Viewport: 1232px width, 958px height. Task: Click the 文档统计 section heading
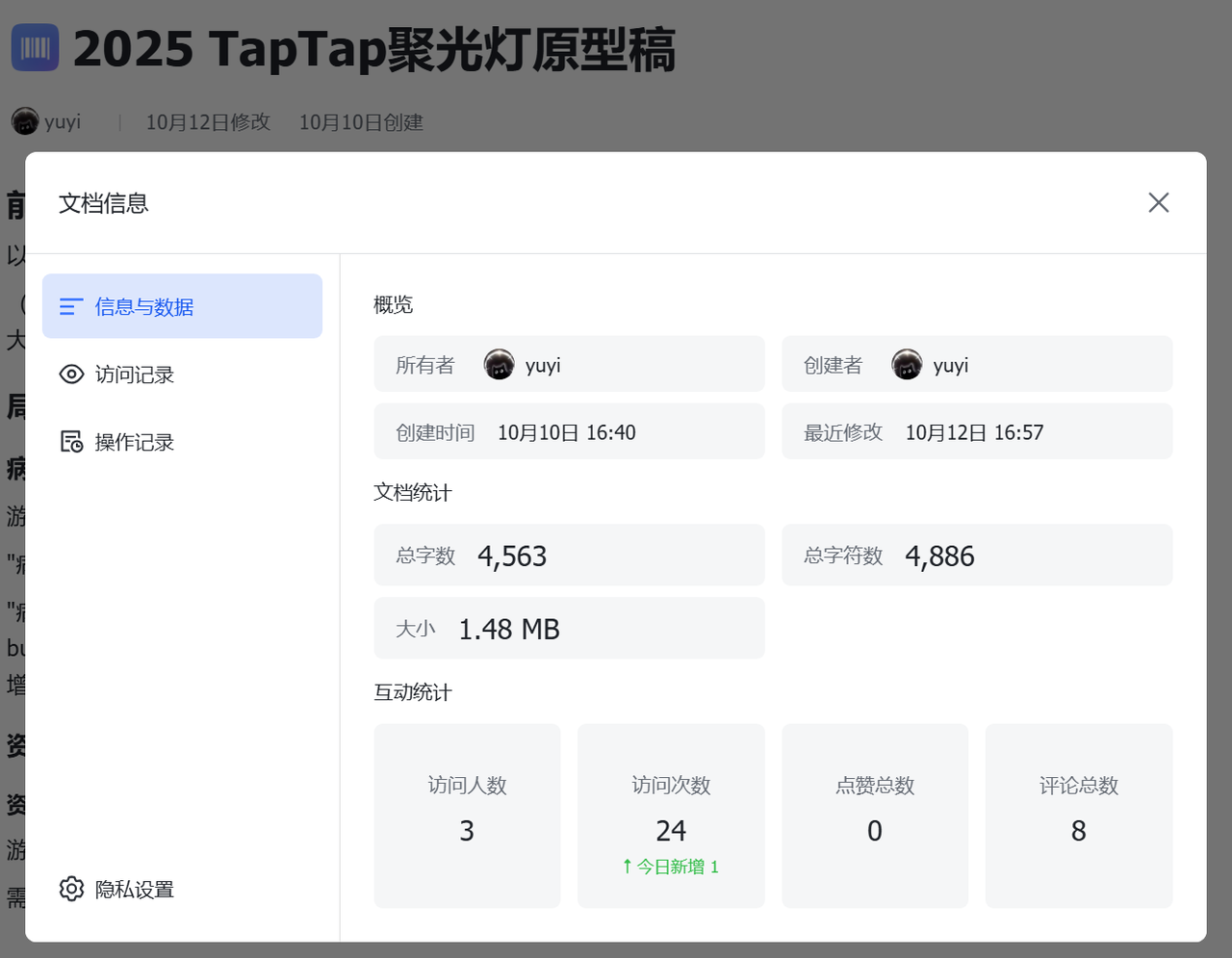[x=413, y=492]
